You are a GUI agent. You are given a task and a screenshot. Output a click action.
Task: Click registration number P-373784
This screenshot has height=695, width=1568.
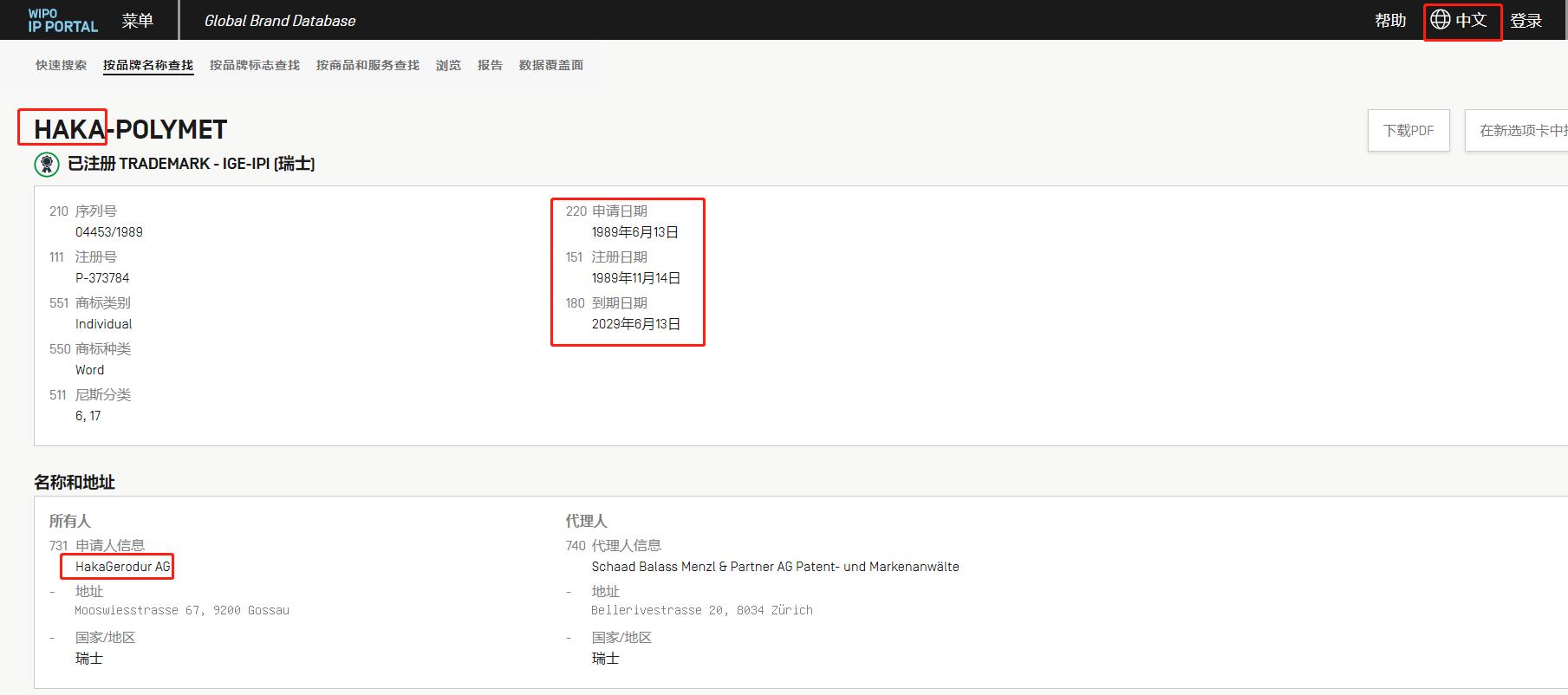102,278
